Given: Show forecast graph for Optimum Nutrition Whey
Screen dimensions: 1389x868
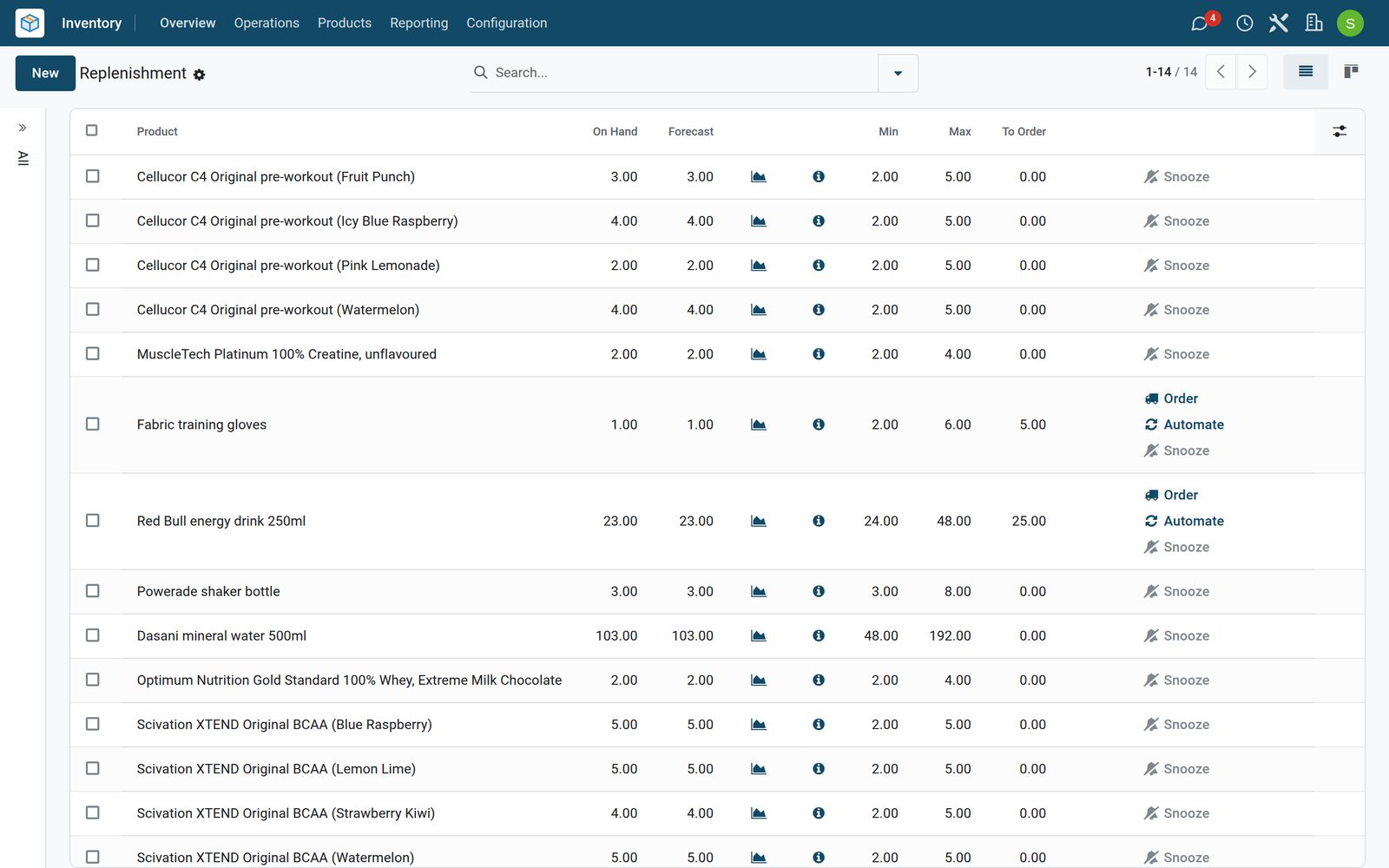Looking at the screenshot, I should [759, 681].
